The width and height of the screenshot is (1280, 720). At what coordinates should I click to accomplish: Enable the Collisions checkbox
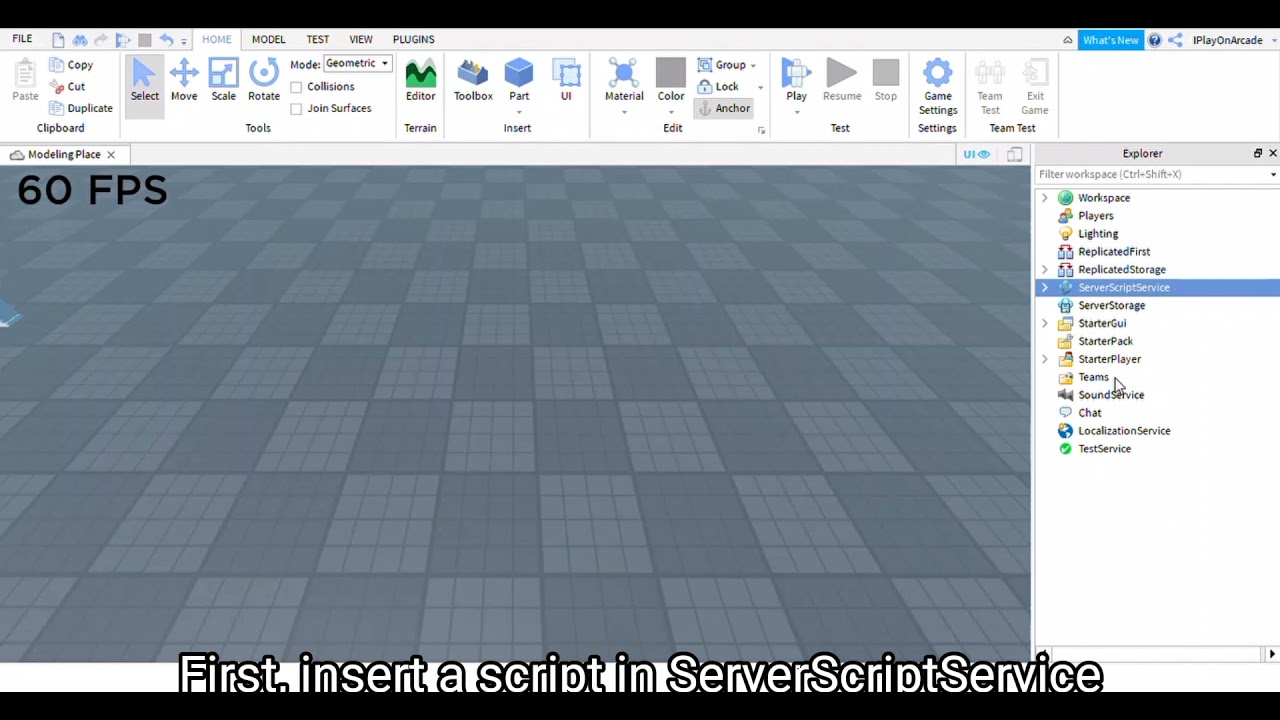click(x=296, y=87)
